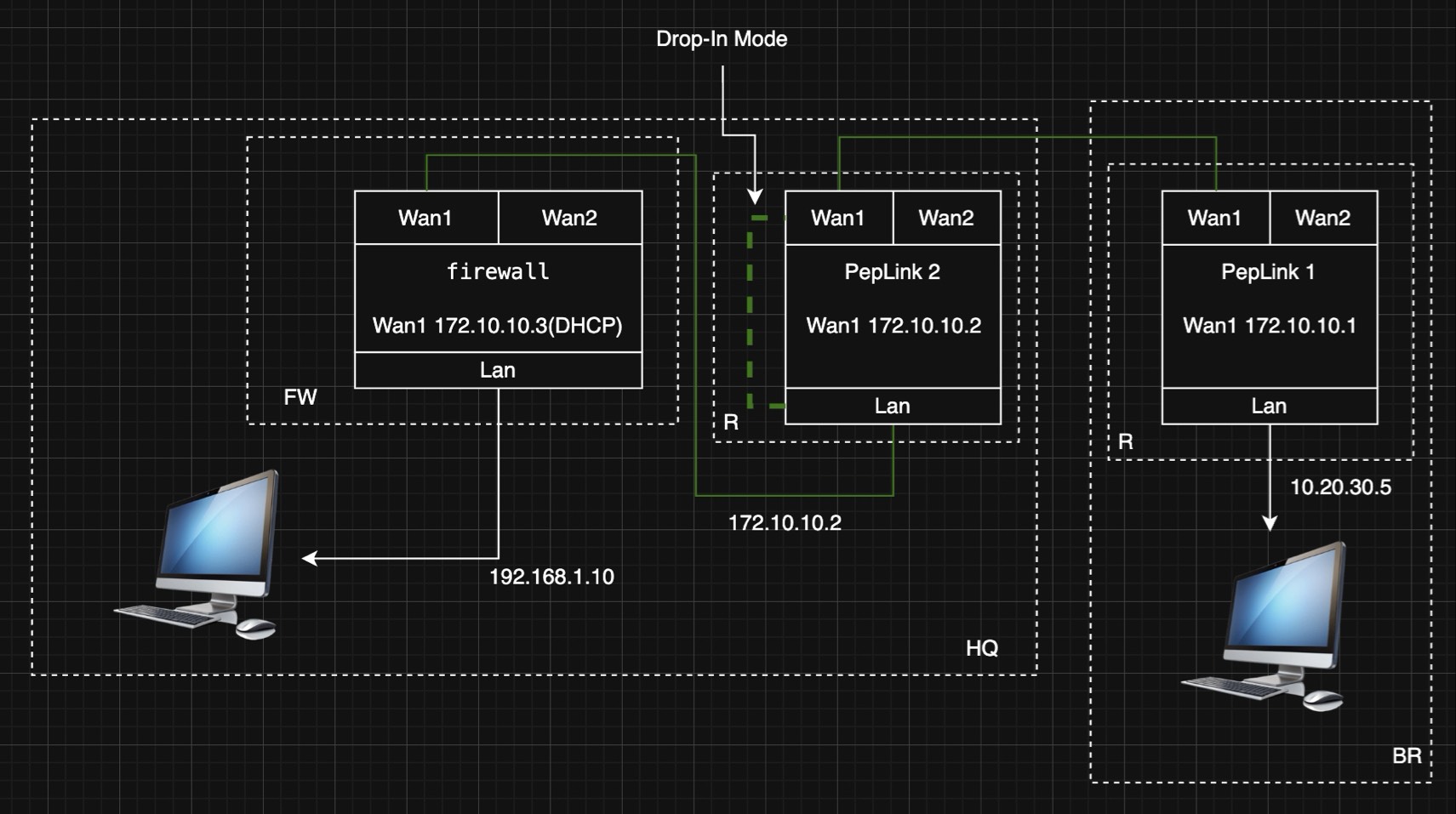Select the HQ container label
The width and height of the screenshot is (1456, 814).
coord(981,648)
